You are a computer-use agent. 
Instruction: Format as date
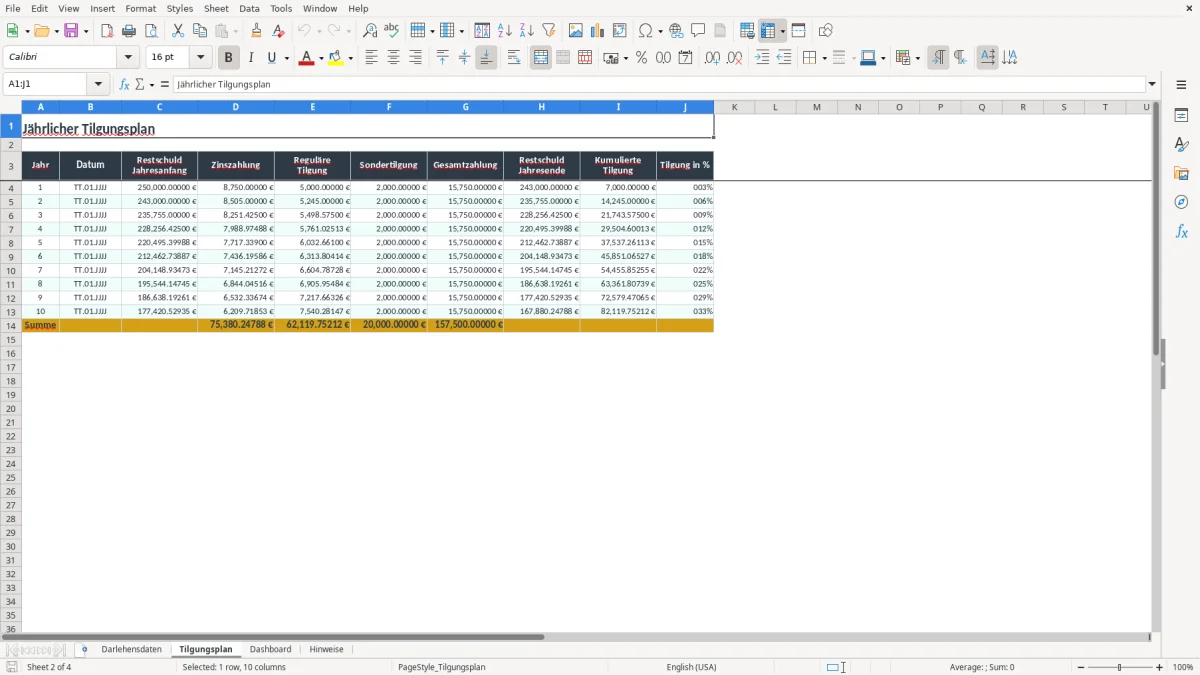(686, 58)
